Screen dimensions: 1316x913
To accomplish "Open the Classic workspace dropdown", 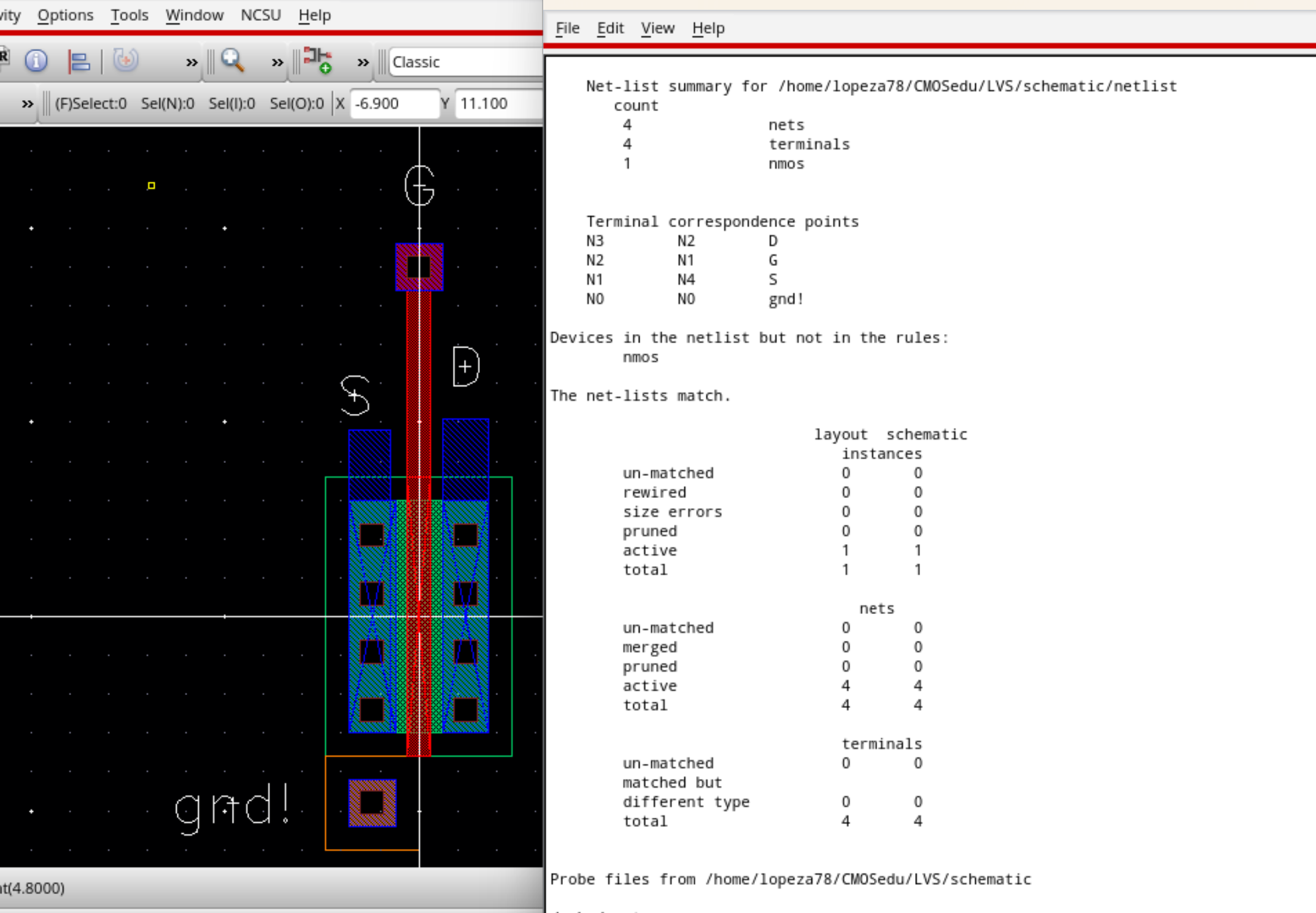I will 465,62.
